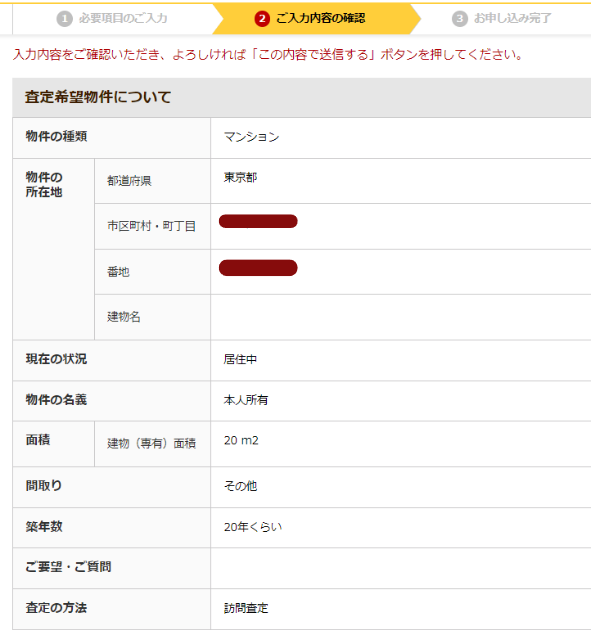Click the 居住中 current status value
This screenshot has width=591, height=630.
[x=240, y=359]
